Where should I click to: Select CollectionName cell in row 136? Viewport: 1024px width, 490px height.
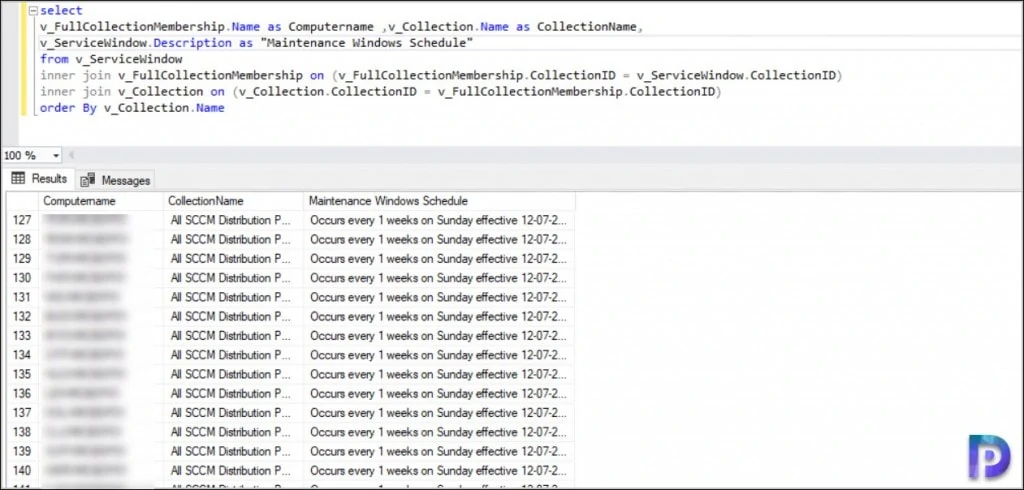pos(233,393)
